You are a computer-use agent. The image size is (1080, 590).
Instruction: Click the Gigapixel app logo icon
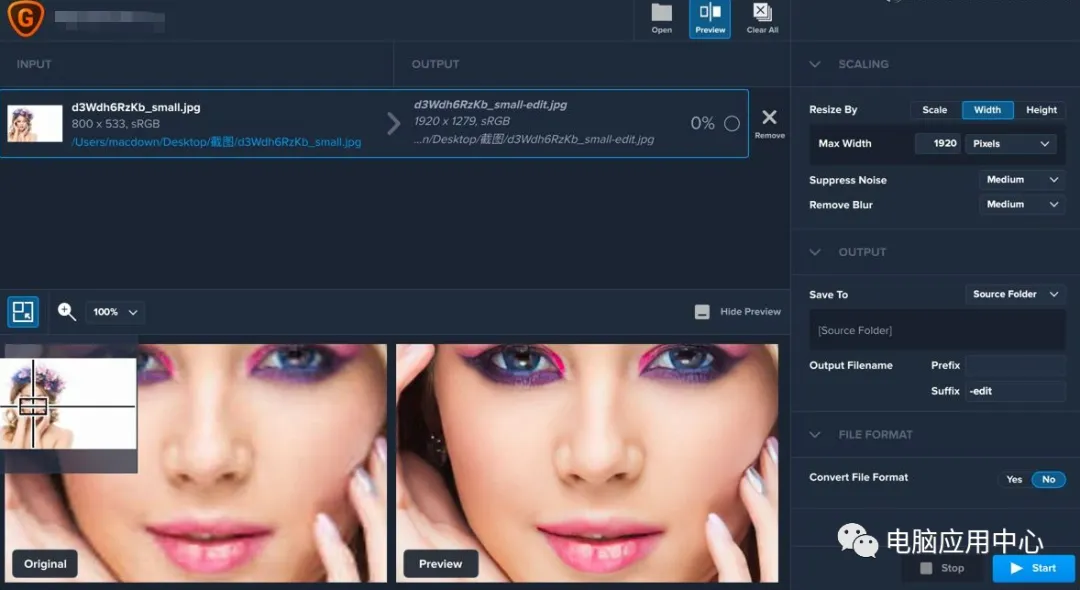(x=25, y=18)
